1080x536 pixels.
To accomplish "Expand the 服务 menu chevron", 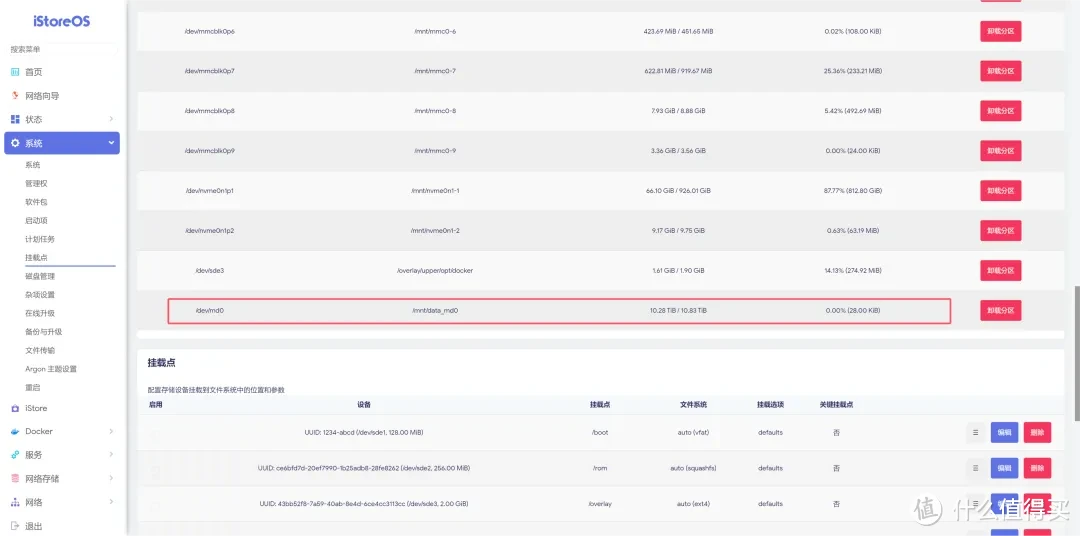I will tap(111, 455).
